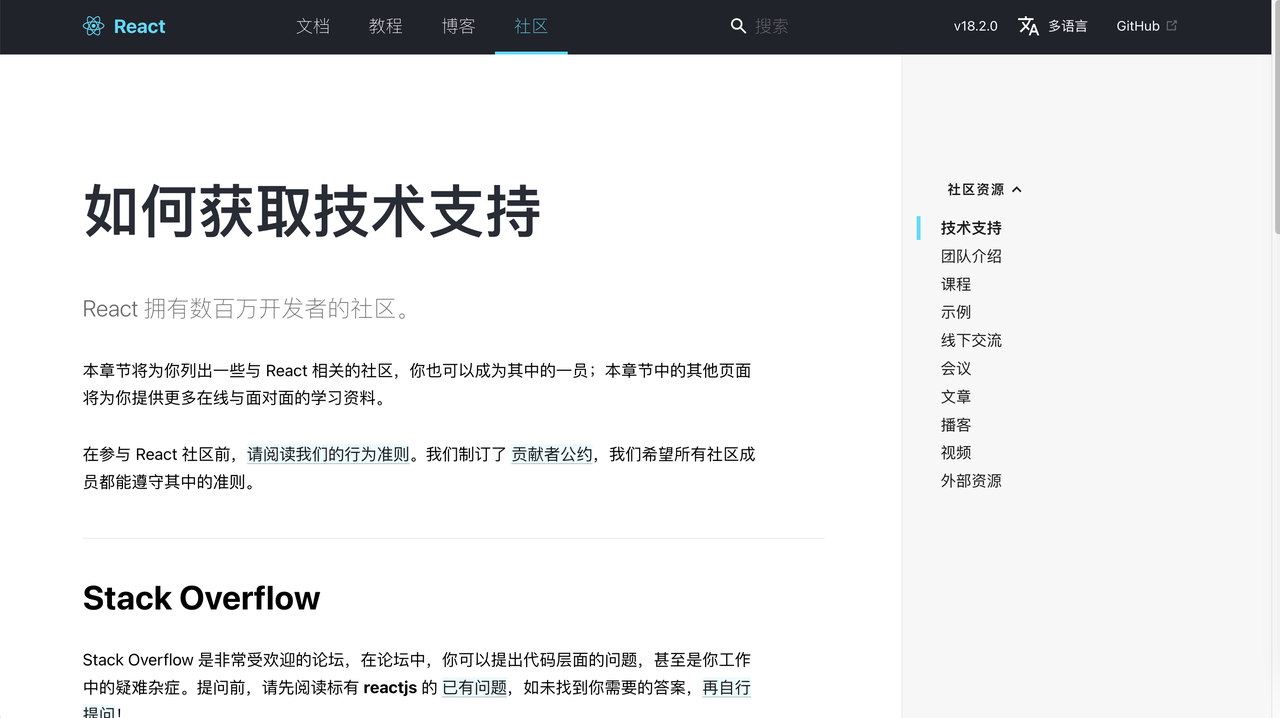Select 技术支持 in the sidebar
The height and width of the screenshot is (718, 1280).
(971, 228)
